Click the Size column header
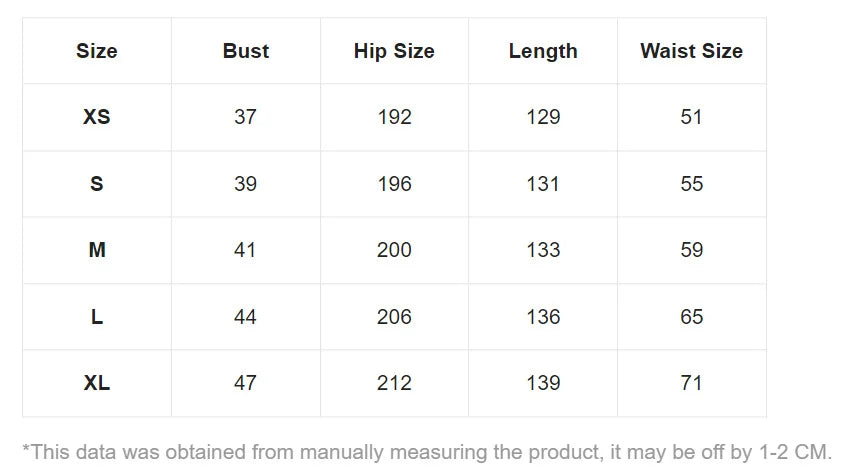 click(x=97, y=51)
